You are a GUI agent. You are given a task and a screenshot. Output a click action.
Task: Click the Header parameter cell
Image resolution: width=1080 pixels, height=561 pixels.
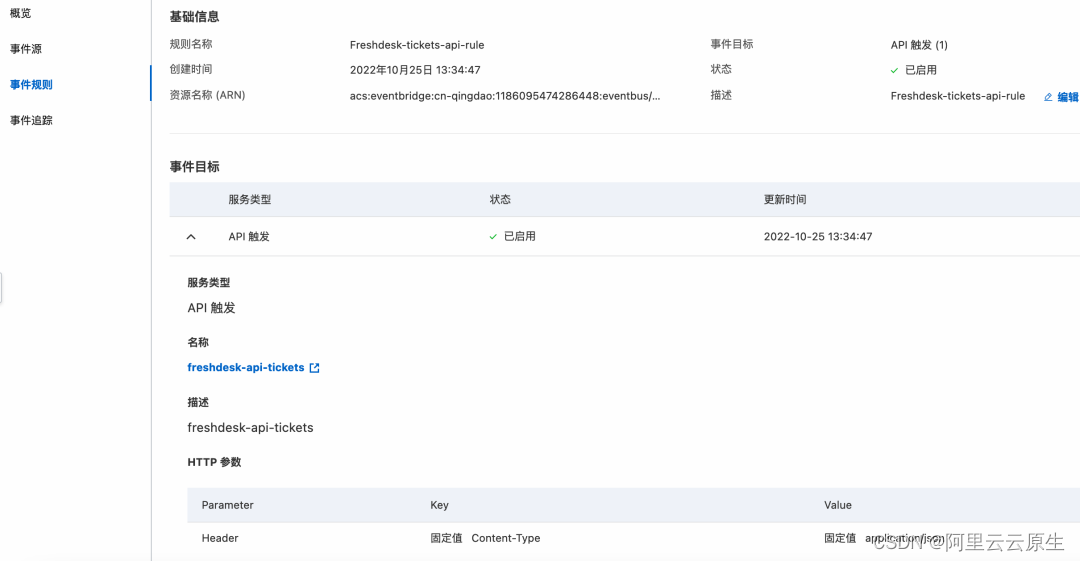tap(220, 538)
